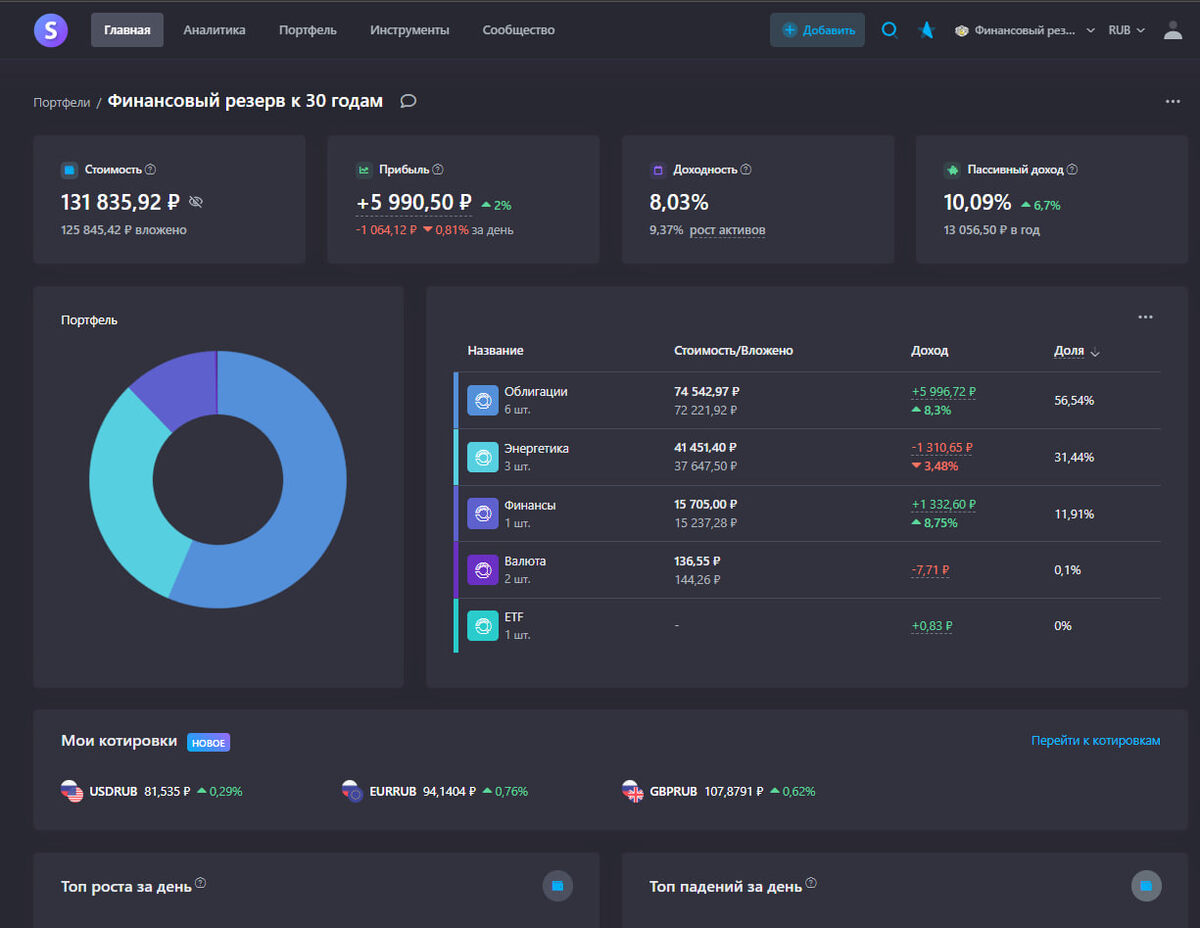Click the Облигации category icon in the table
The height and width of the screenshot is (928, 1200).
click(483, 400)
